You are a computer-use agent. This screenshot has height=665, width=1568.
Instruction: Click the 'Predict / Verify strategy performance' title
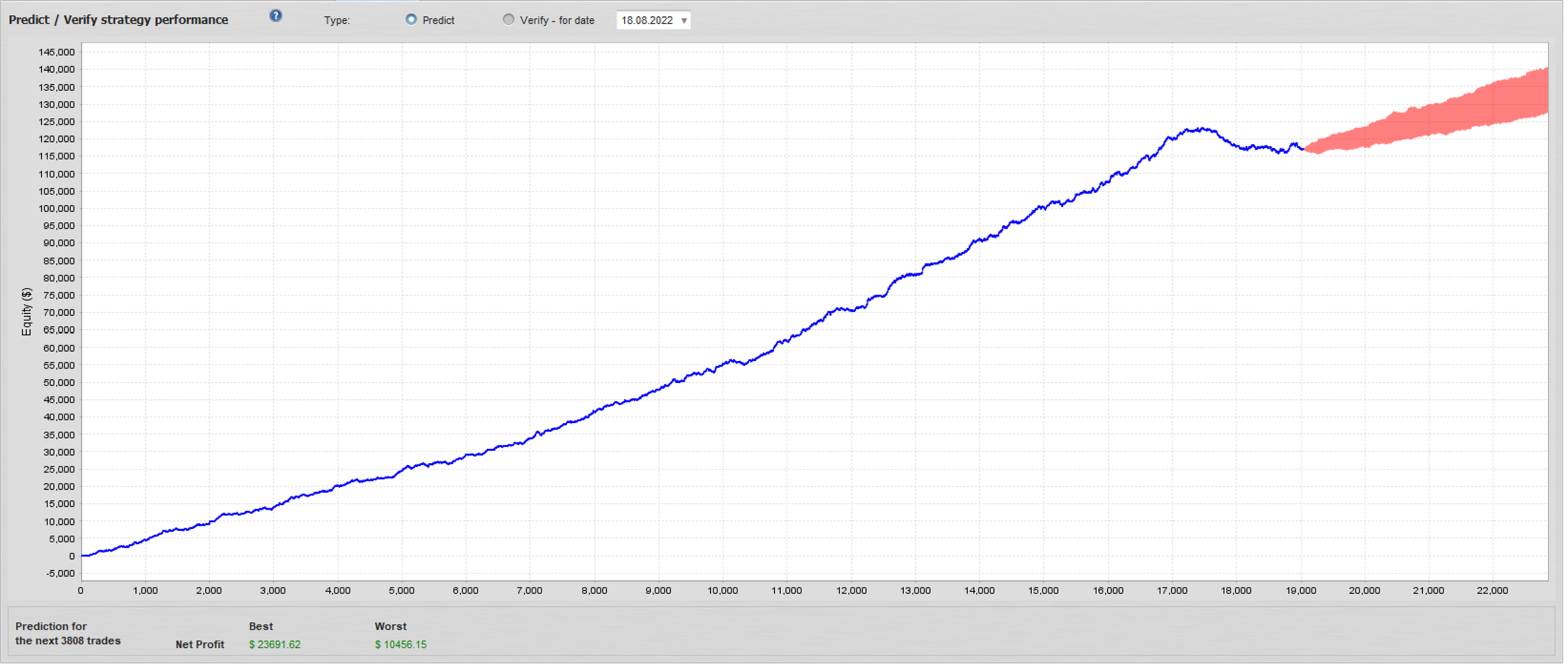tap(119, 20)
